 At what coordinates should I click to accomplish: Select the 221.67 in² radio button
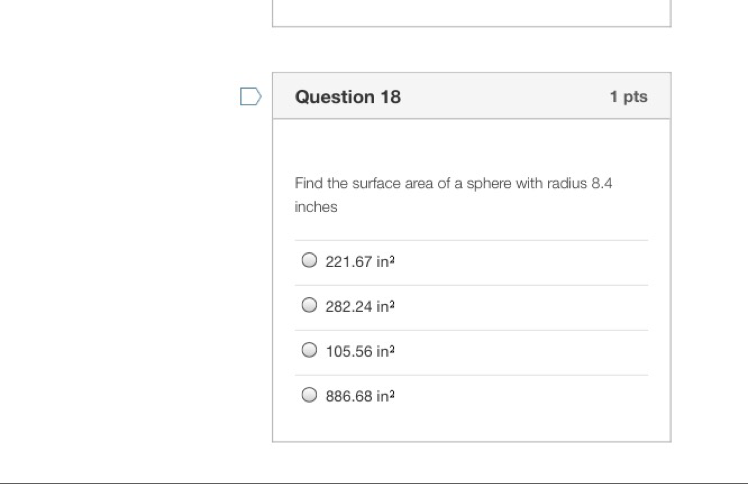[x=309, y=261]
